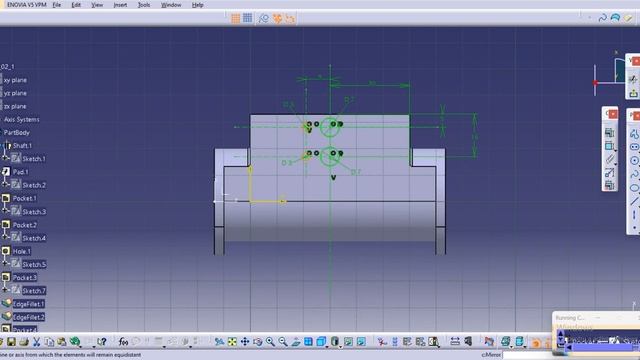Select Sketch.1 in the tree

[34, 159]
